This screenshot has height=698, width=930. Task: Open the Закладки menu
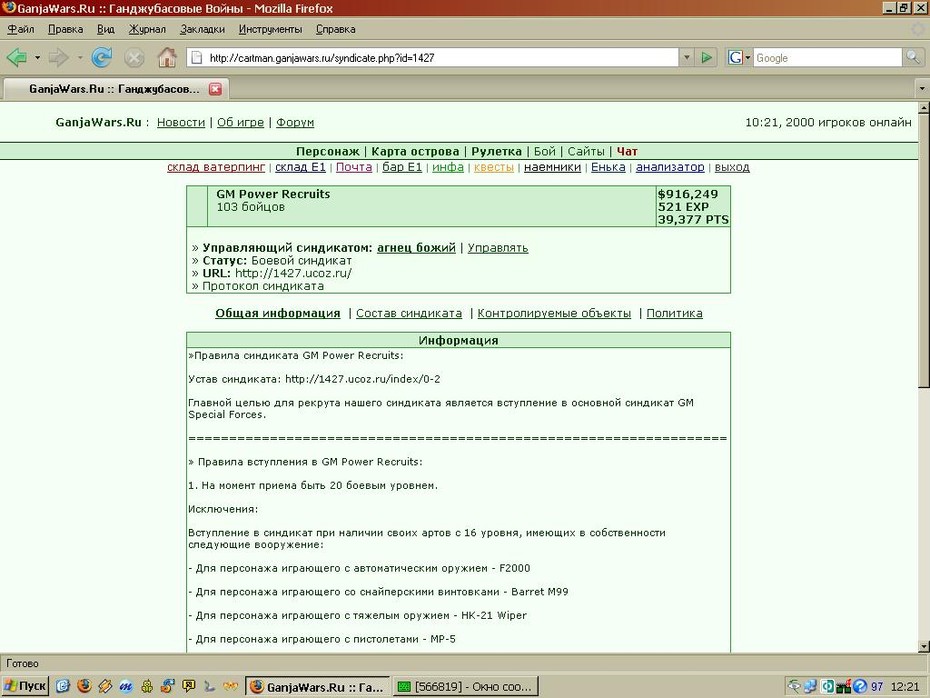202,29
